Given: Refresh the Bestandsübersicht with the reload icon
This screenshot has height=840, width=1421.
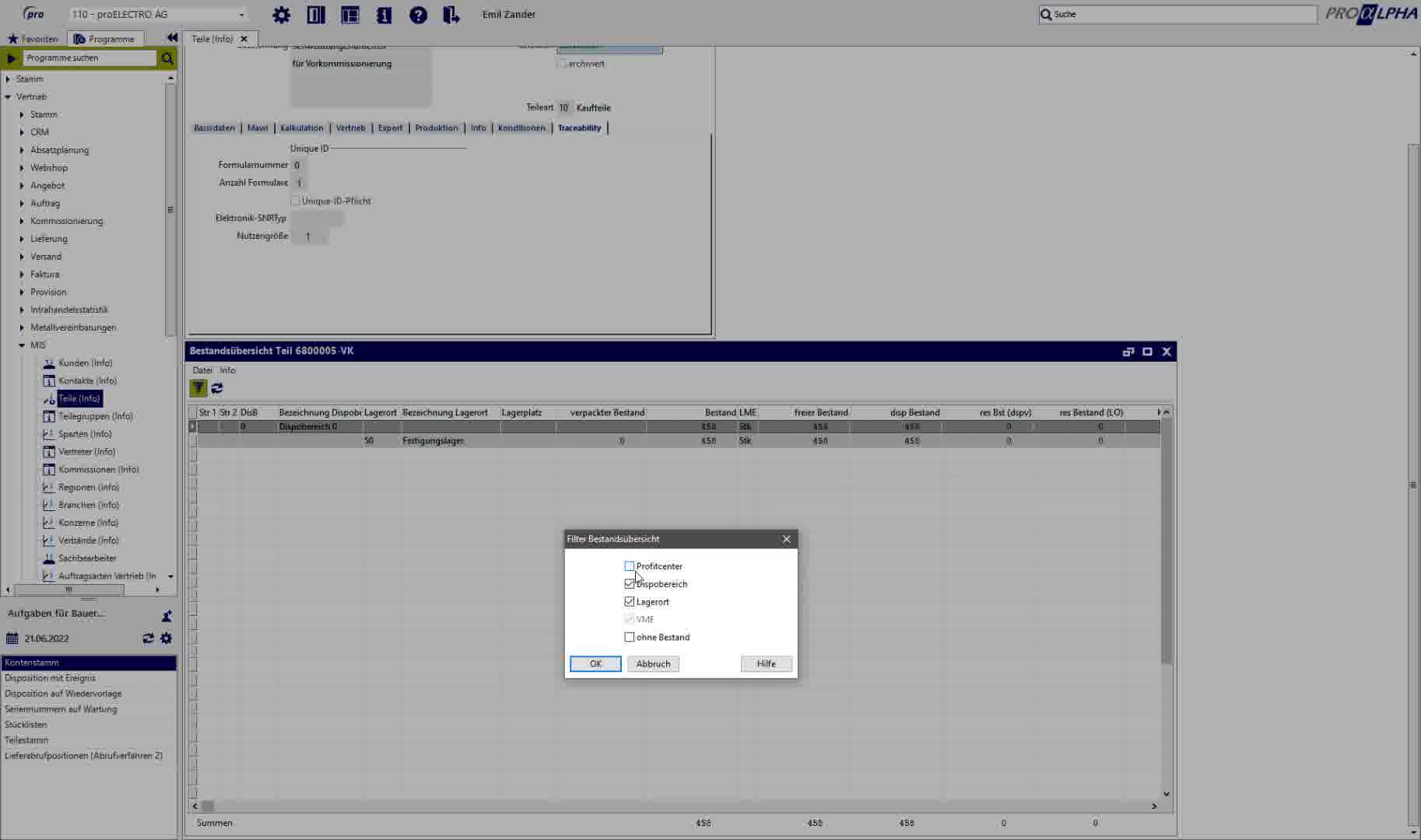Looking at the screenshot, I should [217, 387].
